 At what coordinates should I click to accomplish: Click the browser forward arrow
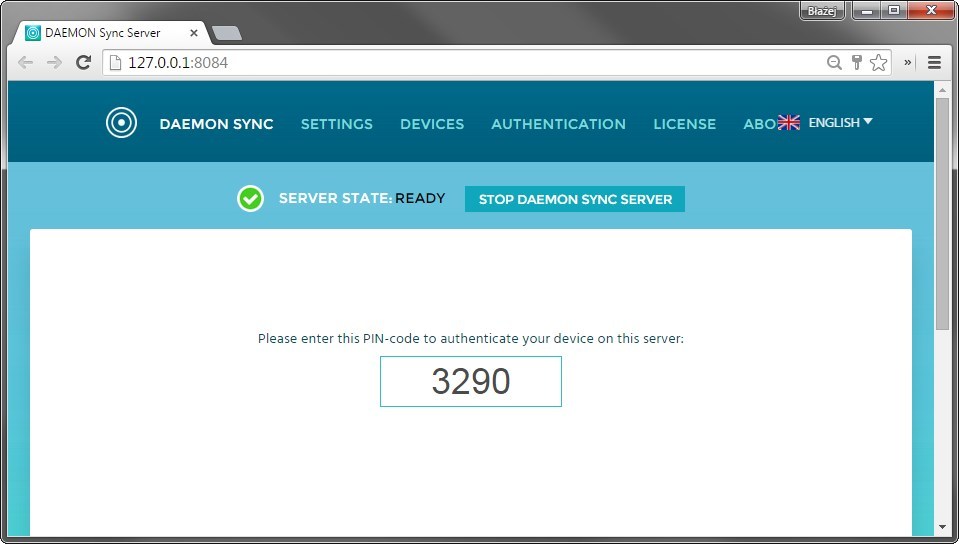coord(54,62)
